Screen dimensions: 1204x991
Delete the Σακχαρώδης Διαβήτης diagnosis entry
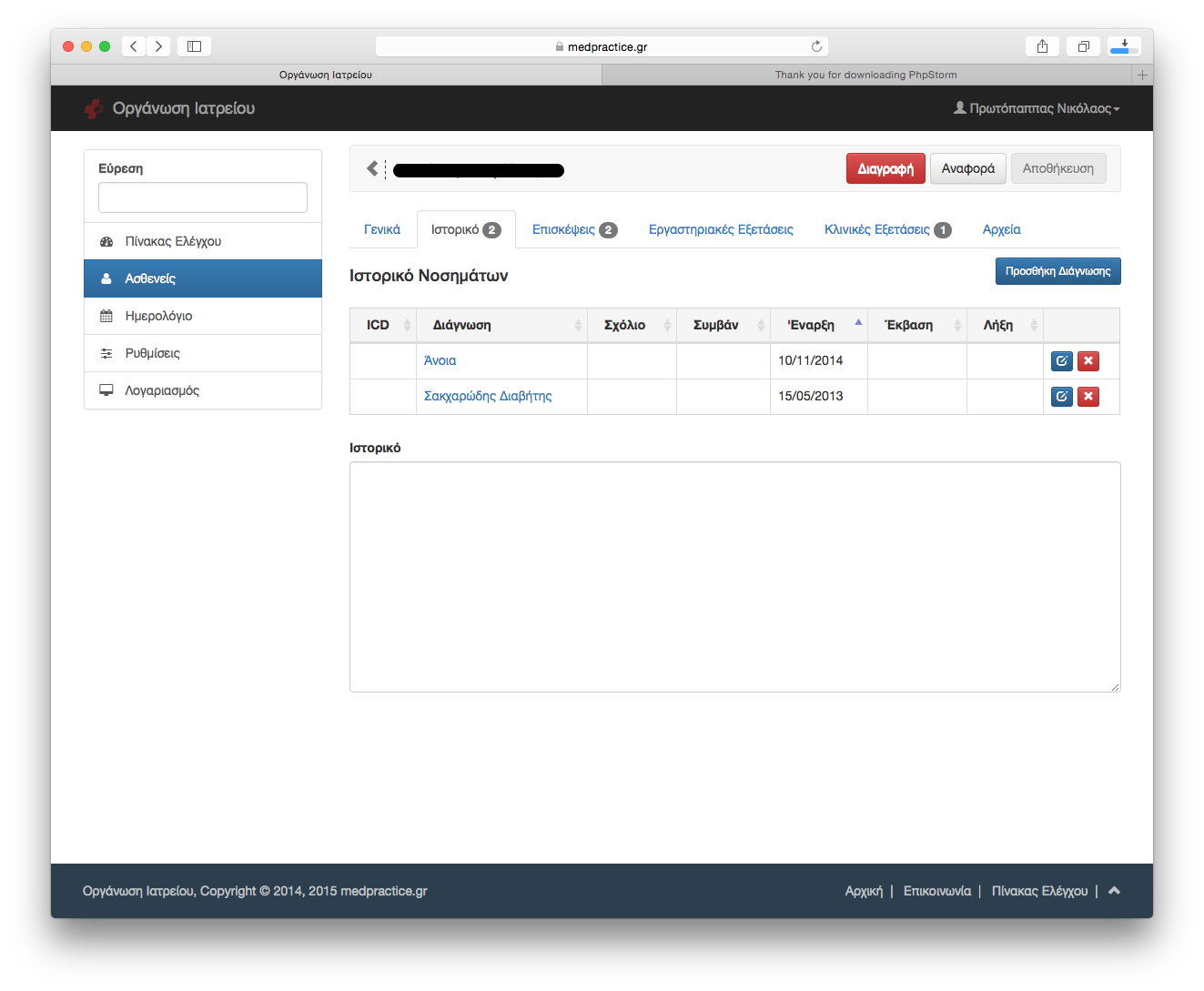coord(1088,397)
